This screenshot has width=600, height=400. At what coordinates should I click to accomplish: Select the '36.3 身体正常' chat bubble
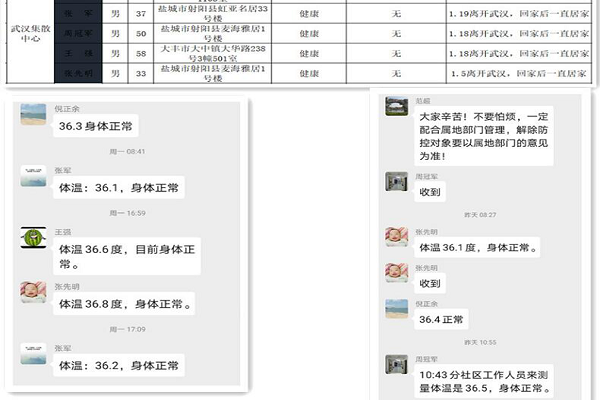(x=94, y=126)
